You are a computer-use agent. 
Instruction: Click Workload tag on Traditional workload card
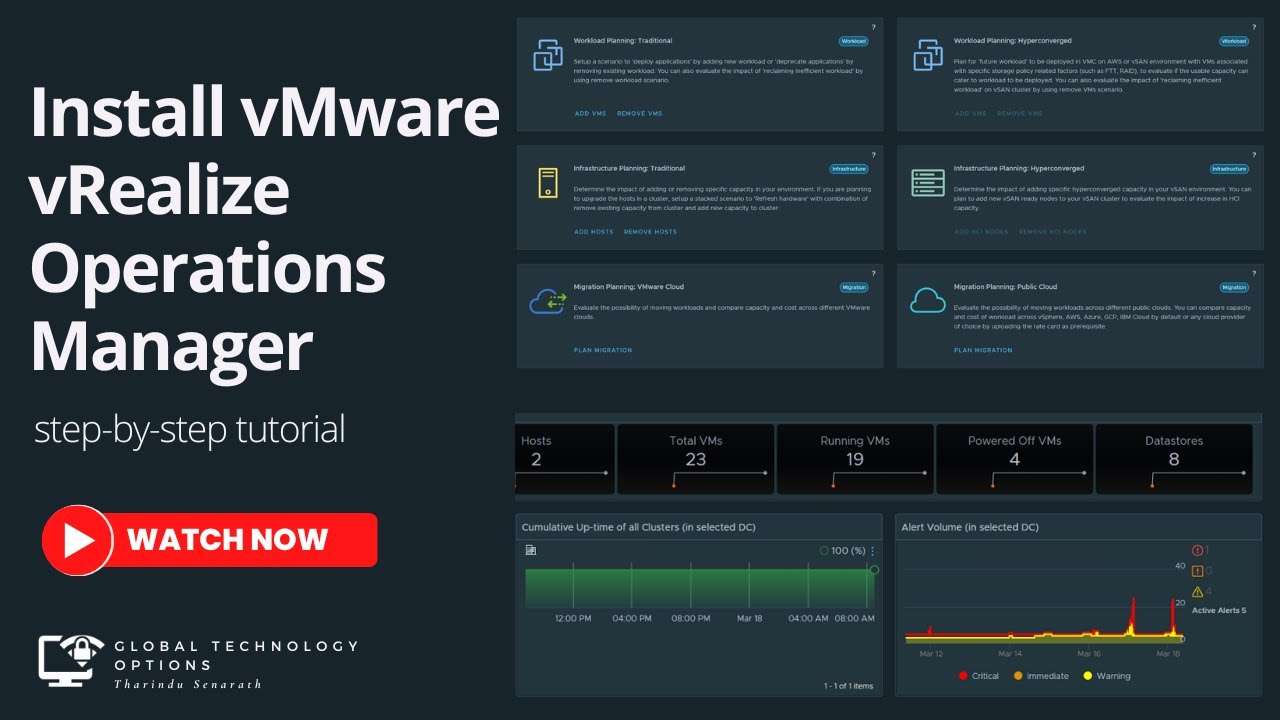[853, 41]
